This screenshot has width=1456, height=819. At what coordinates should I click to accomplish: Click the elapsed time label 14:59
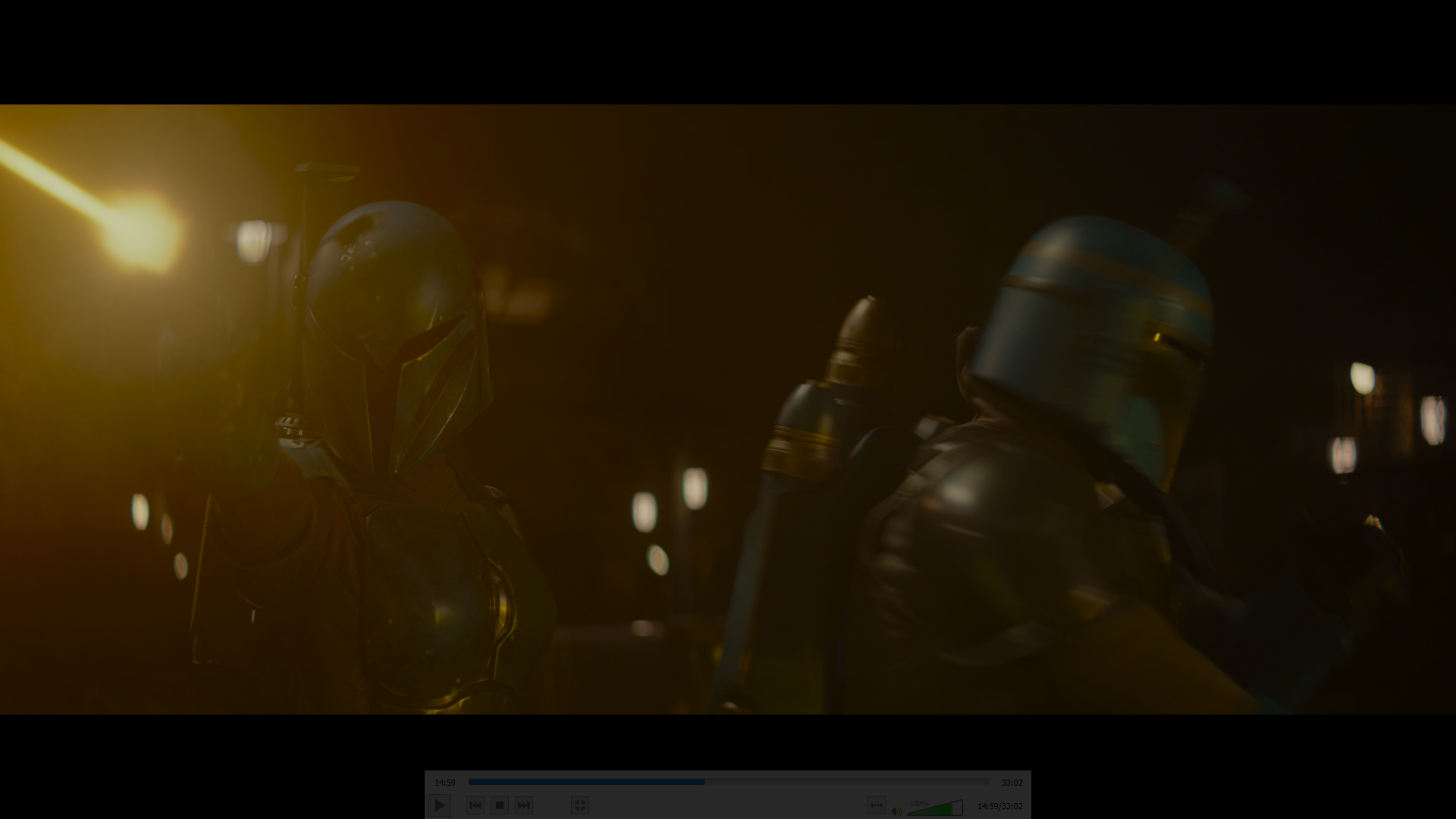[x=445, y=783]
